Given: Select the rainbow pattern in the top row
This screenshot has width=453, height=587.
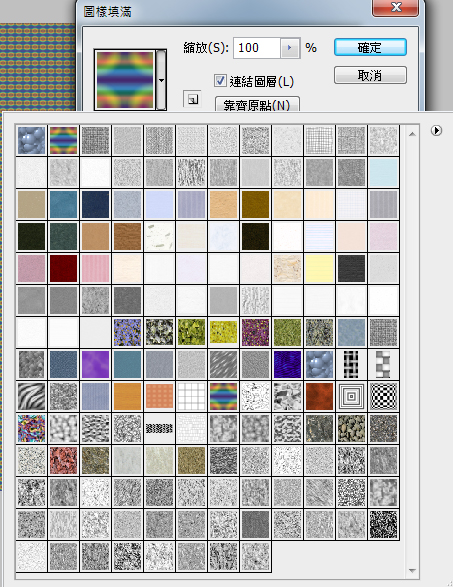Looking at the screenshot, I should (x=63, y=140).
